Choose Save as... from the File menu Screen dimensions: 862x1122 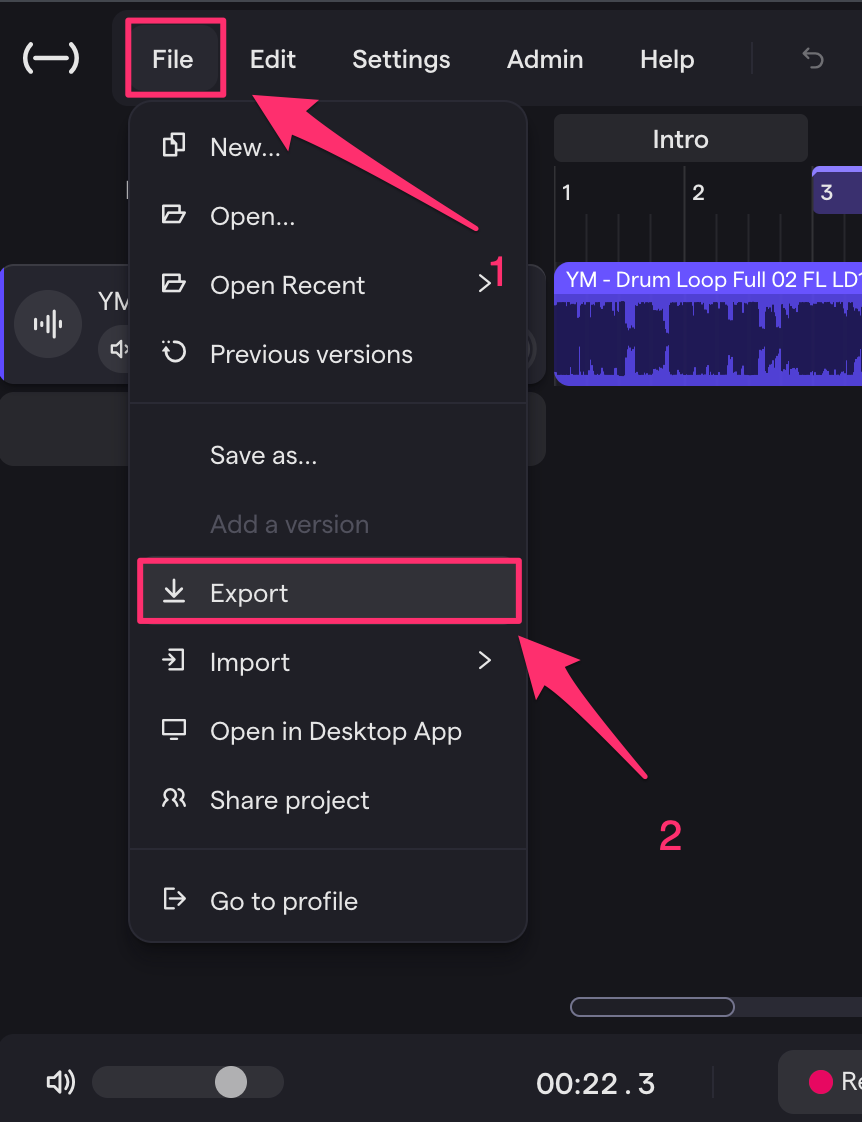pyautogui.click(x=263, y=456)
